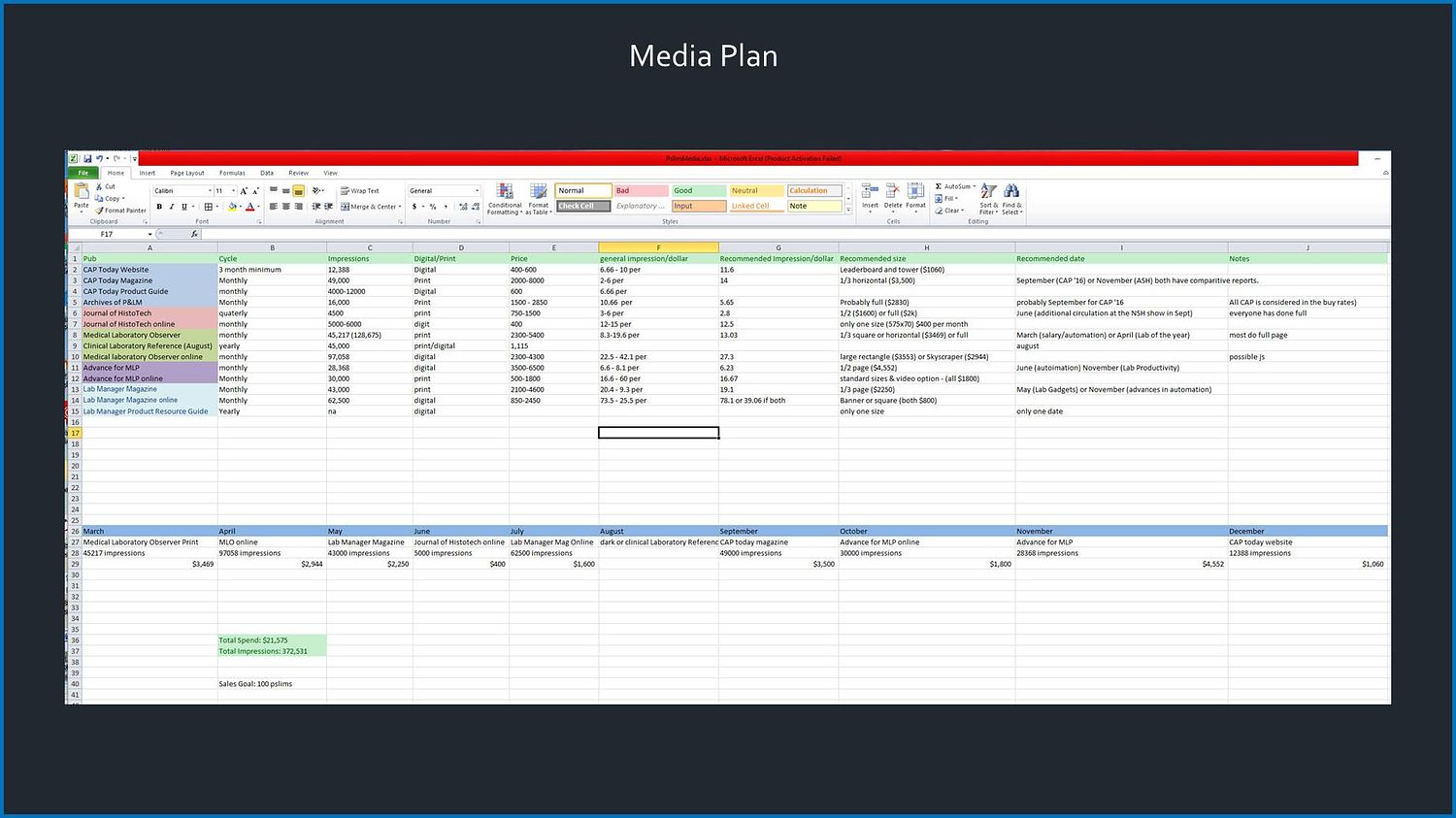Open the File tab

(x=83, y=173)
